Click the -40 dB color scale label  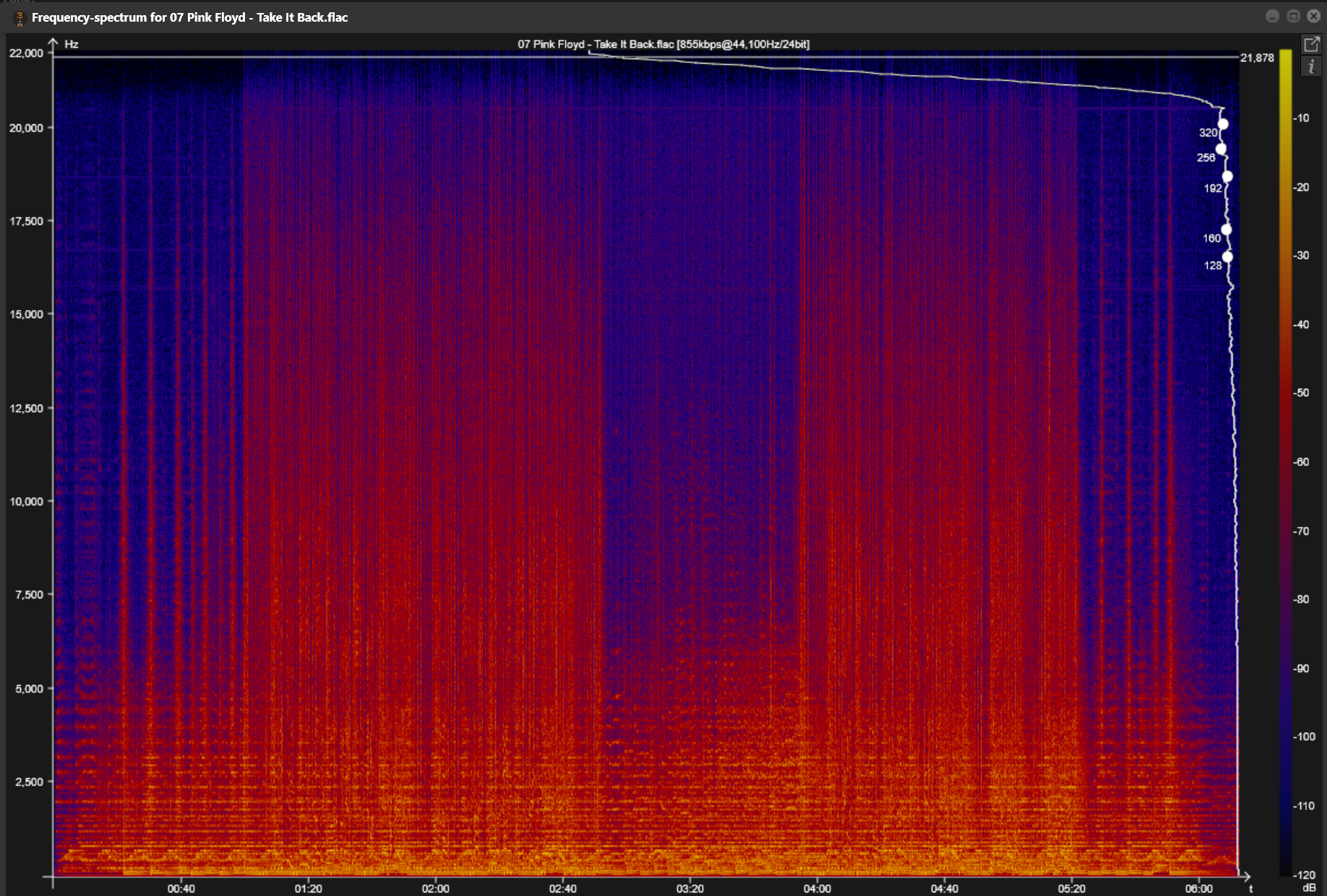coord(1301,324)
